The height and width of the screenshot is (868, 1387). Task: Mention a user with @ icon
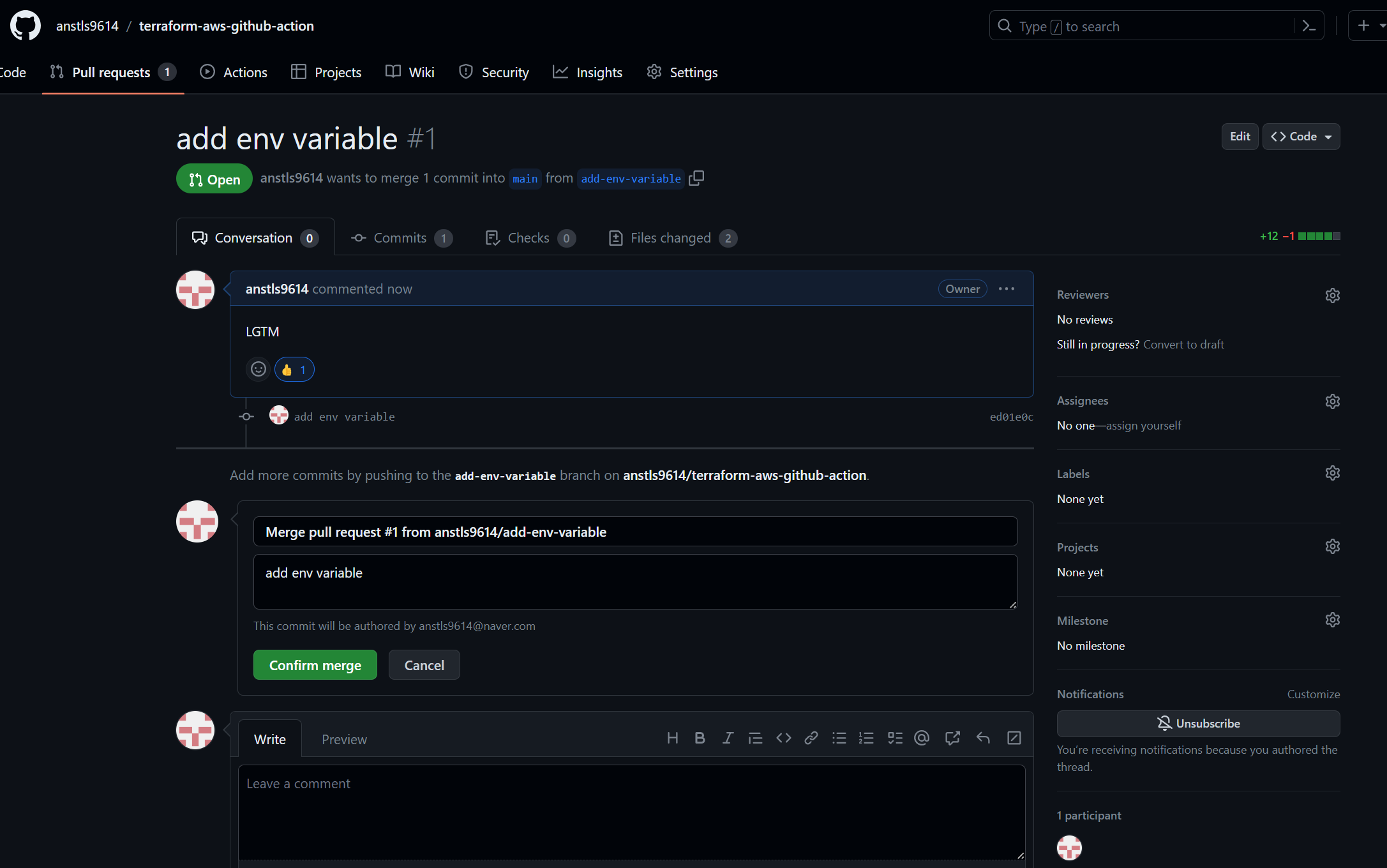tap(922, 738)
